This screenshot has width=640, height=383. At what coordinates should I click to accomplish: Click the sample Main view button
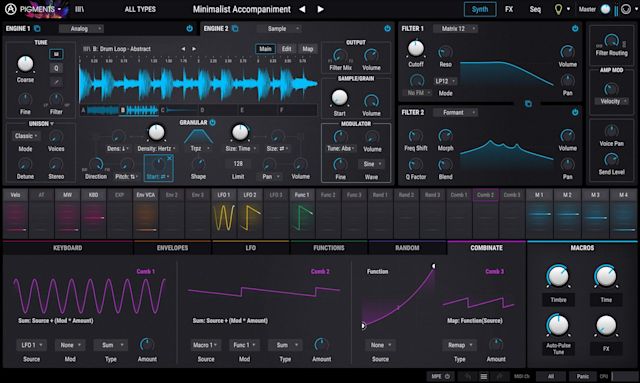(x=265, y=49)
